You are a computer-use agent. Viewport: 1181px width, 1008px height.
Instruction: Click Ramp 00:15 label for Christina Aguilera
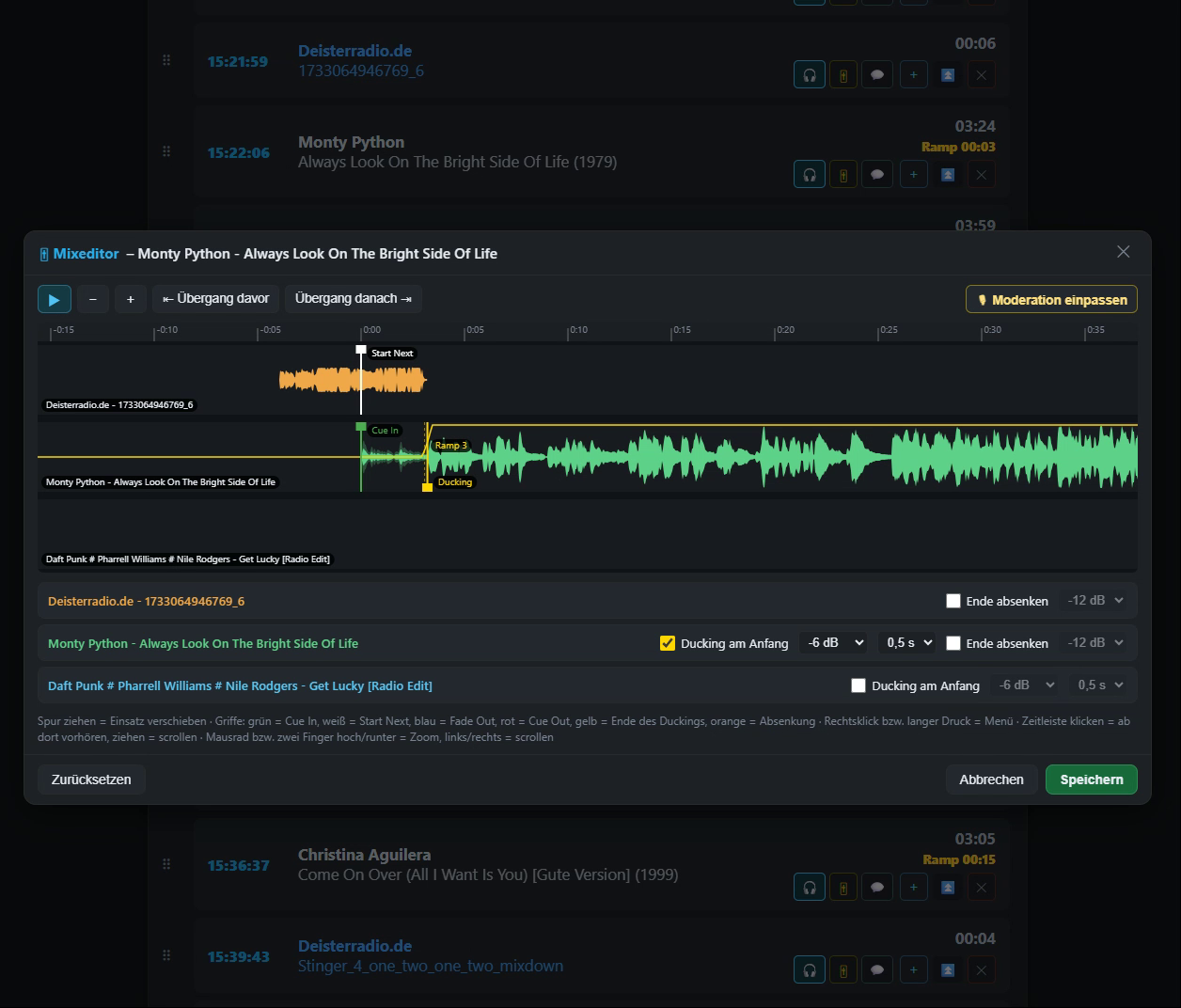pos(959,859)
